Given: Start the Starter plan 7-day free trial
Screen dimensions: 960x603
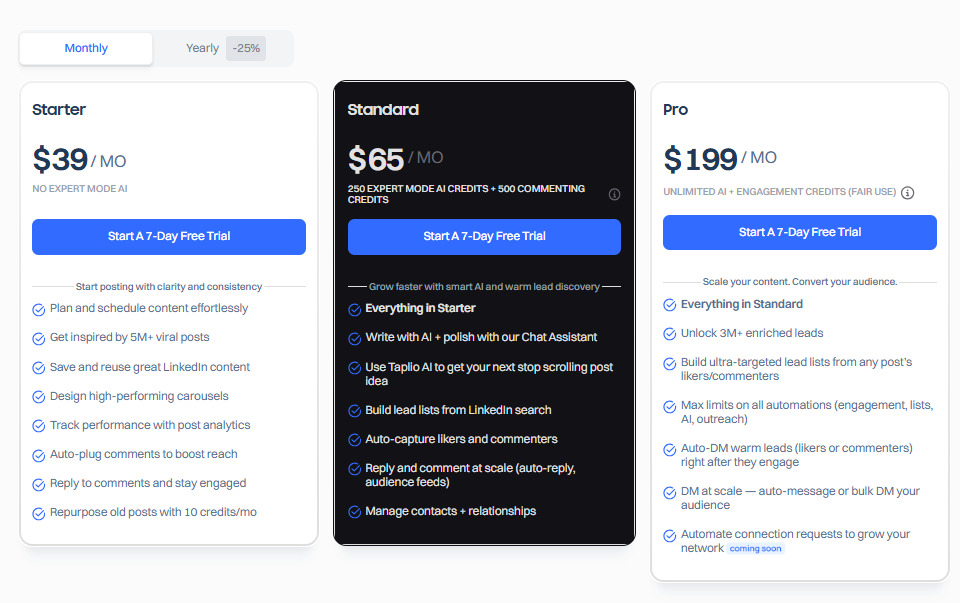Looking at the screenshot, I should coord(169,237).
